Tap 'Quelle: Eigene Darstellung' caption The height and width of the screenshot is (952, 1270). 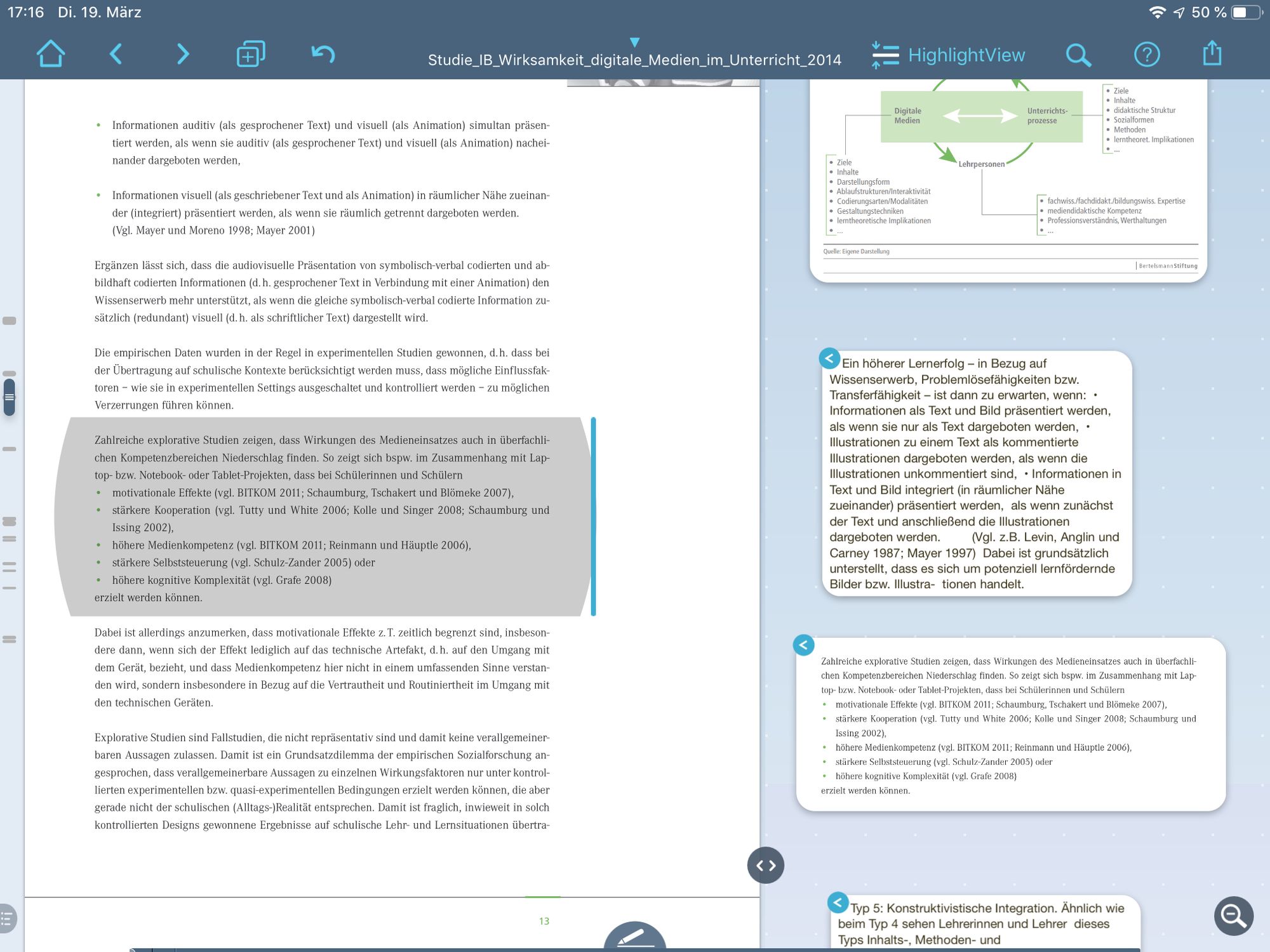pos(856,251)
